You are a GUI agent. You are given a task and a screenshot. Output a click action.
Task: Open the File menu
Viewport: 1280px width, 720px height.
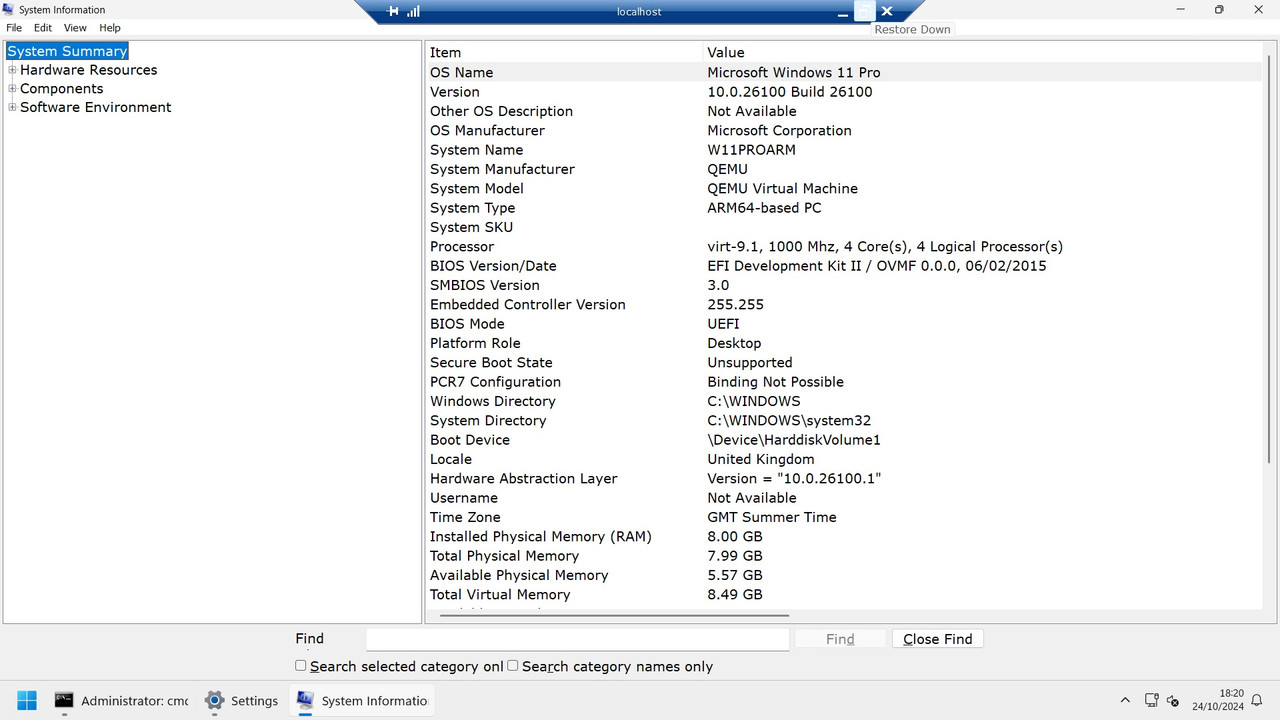(14, 28)
